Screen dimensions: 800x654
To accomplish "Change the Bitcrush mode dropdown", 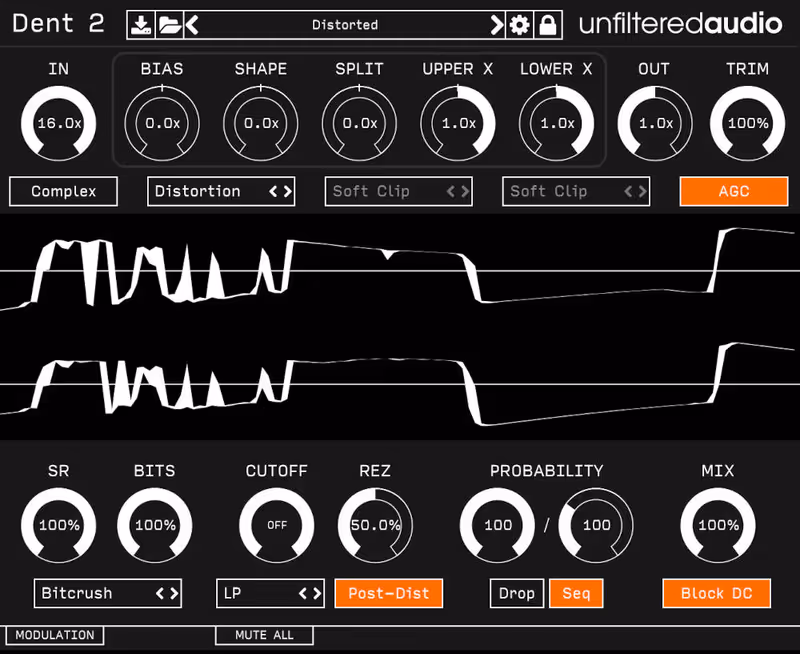I will tap(107, 593).
